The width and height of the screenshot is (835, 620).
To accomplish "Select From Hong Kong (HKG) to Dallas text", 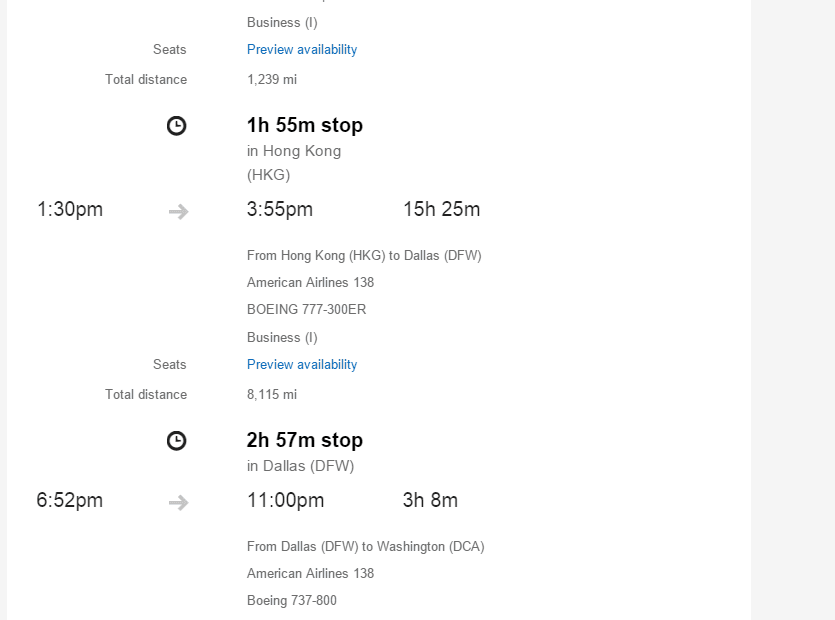I will [x=364, y=256].
